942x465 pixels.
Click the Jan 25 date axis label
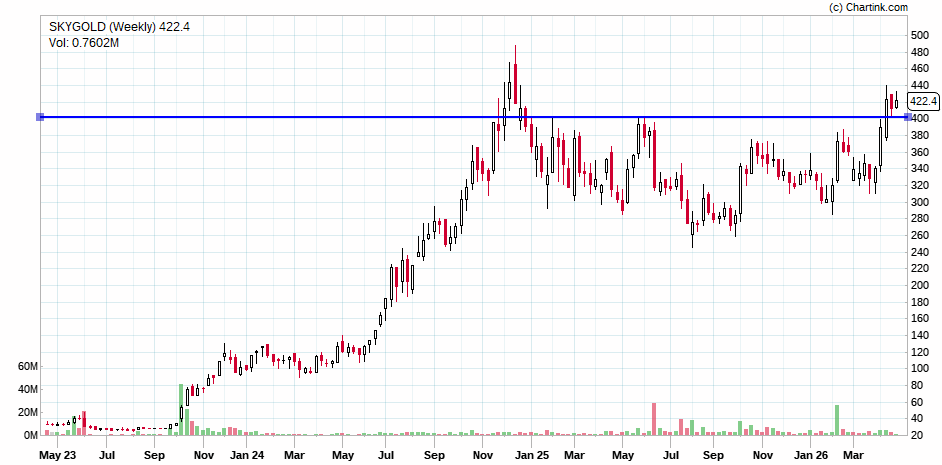point(532,455)
